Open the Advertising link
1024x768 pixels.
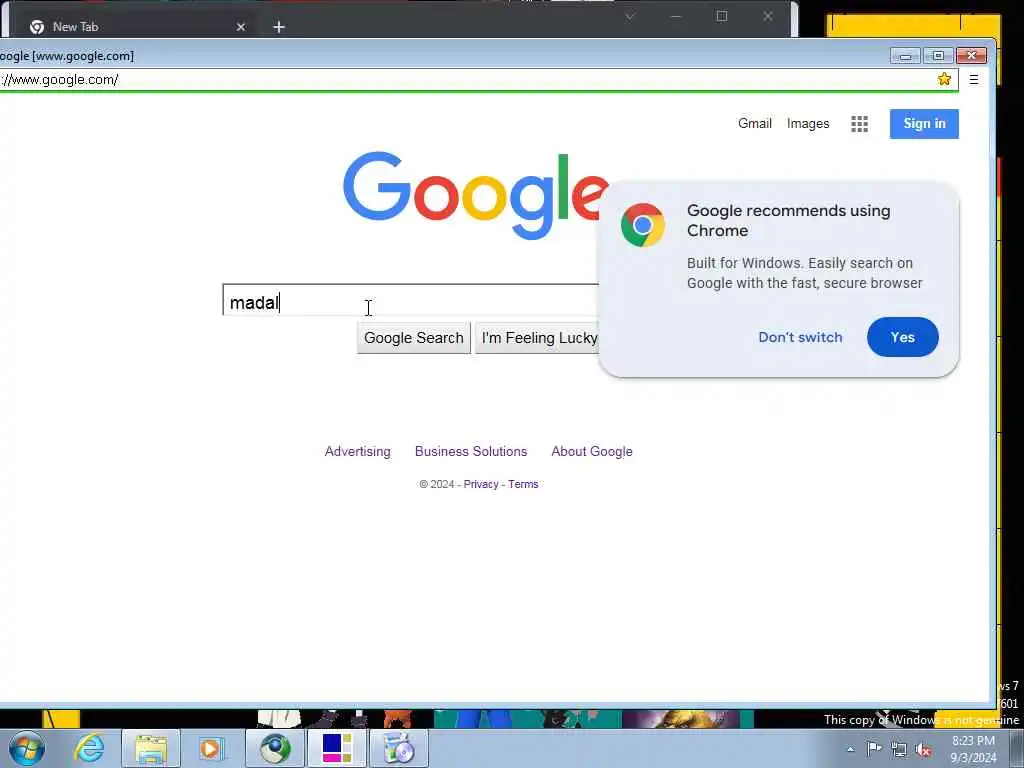pos(357,451)
